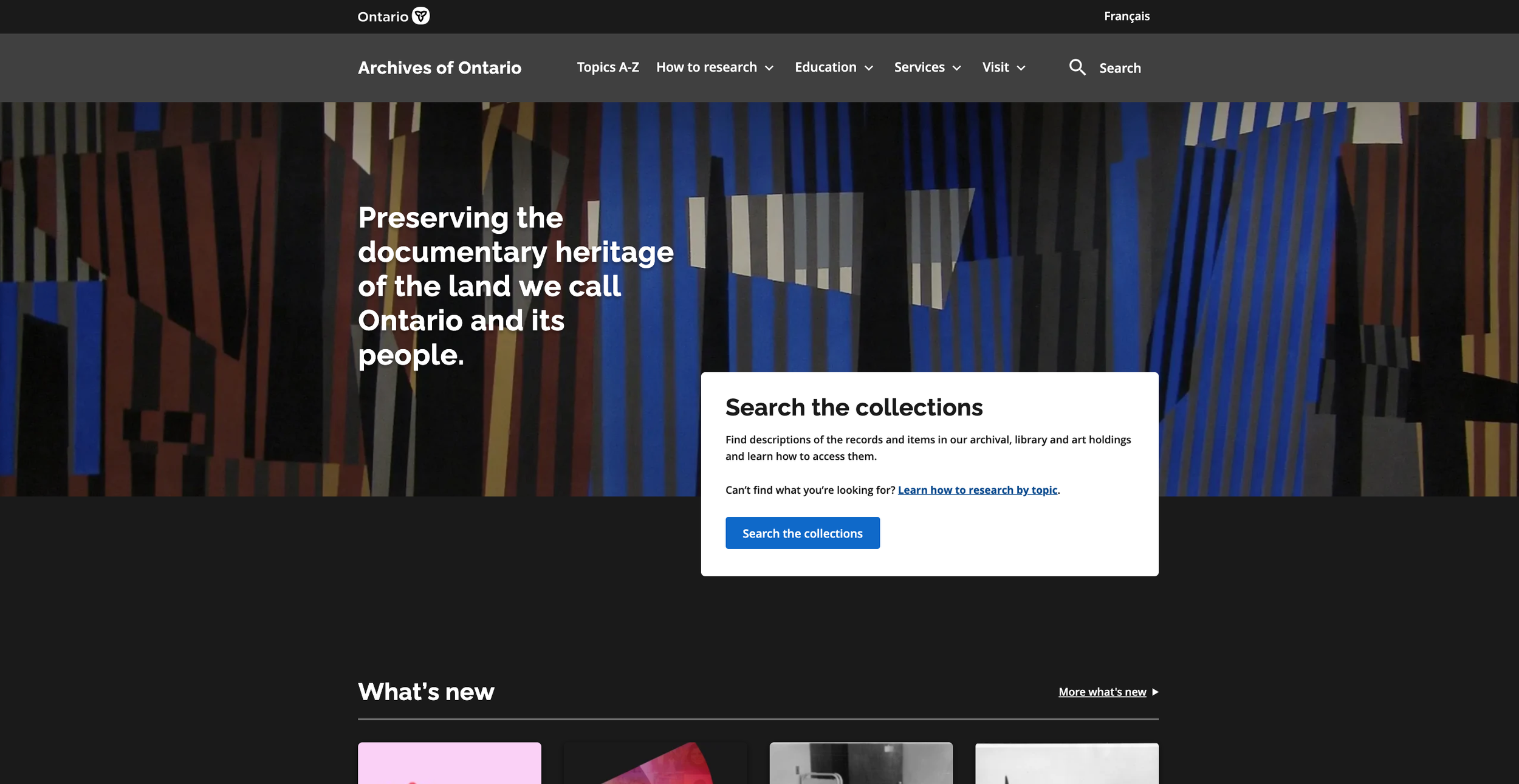The image size is (1519, 784).
Task: Switch language to Français
Action: point(1126,16)
